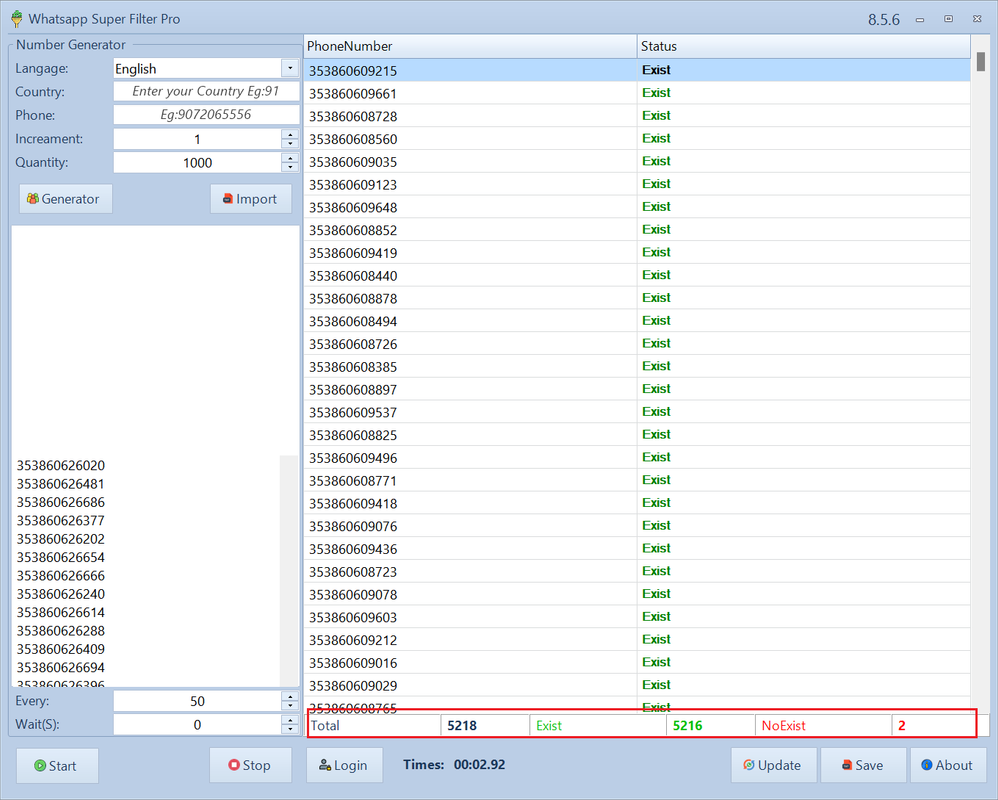Click the Import button
The height and width of the screenshot is (800, 998).
[251, 199]
